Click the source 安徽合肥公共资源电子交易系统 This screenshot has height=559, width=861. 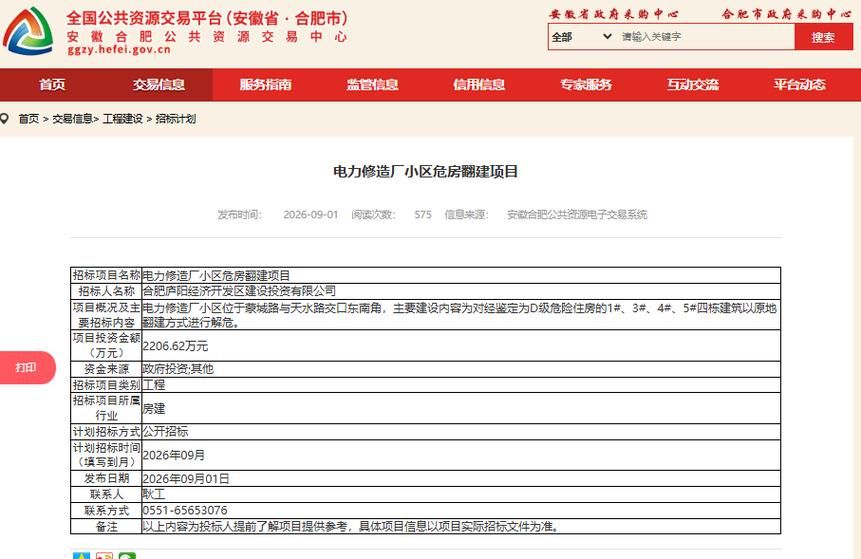[577, 215]
